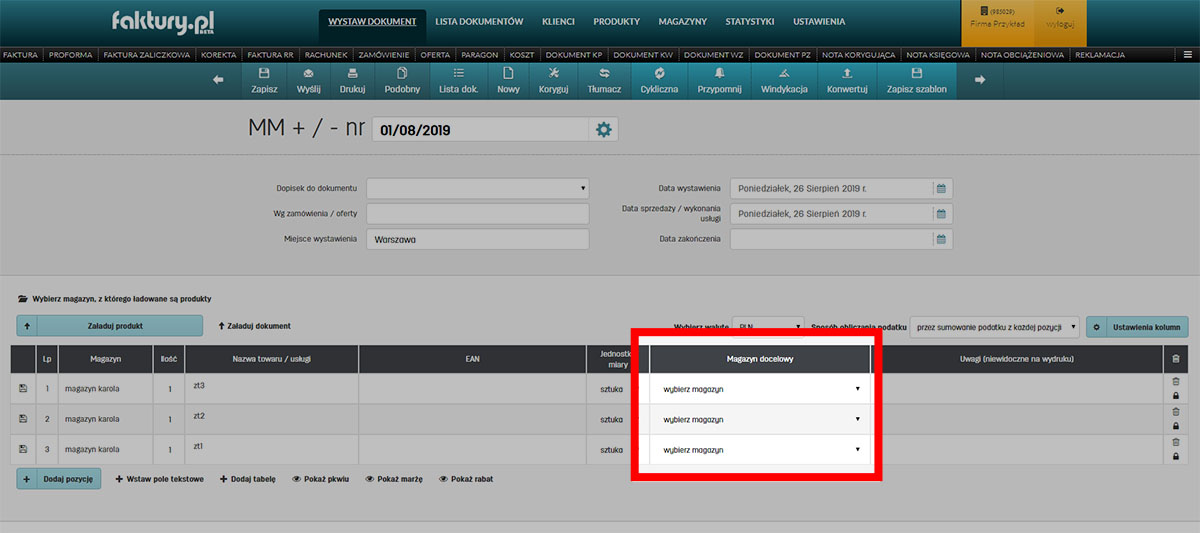Image resolution: width=1200 pixels, height=533 pixels.
Task: Create similar document with Podobny
Action: pos(402,81)
